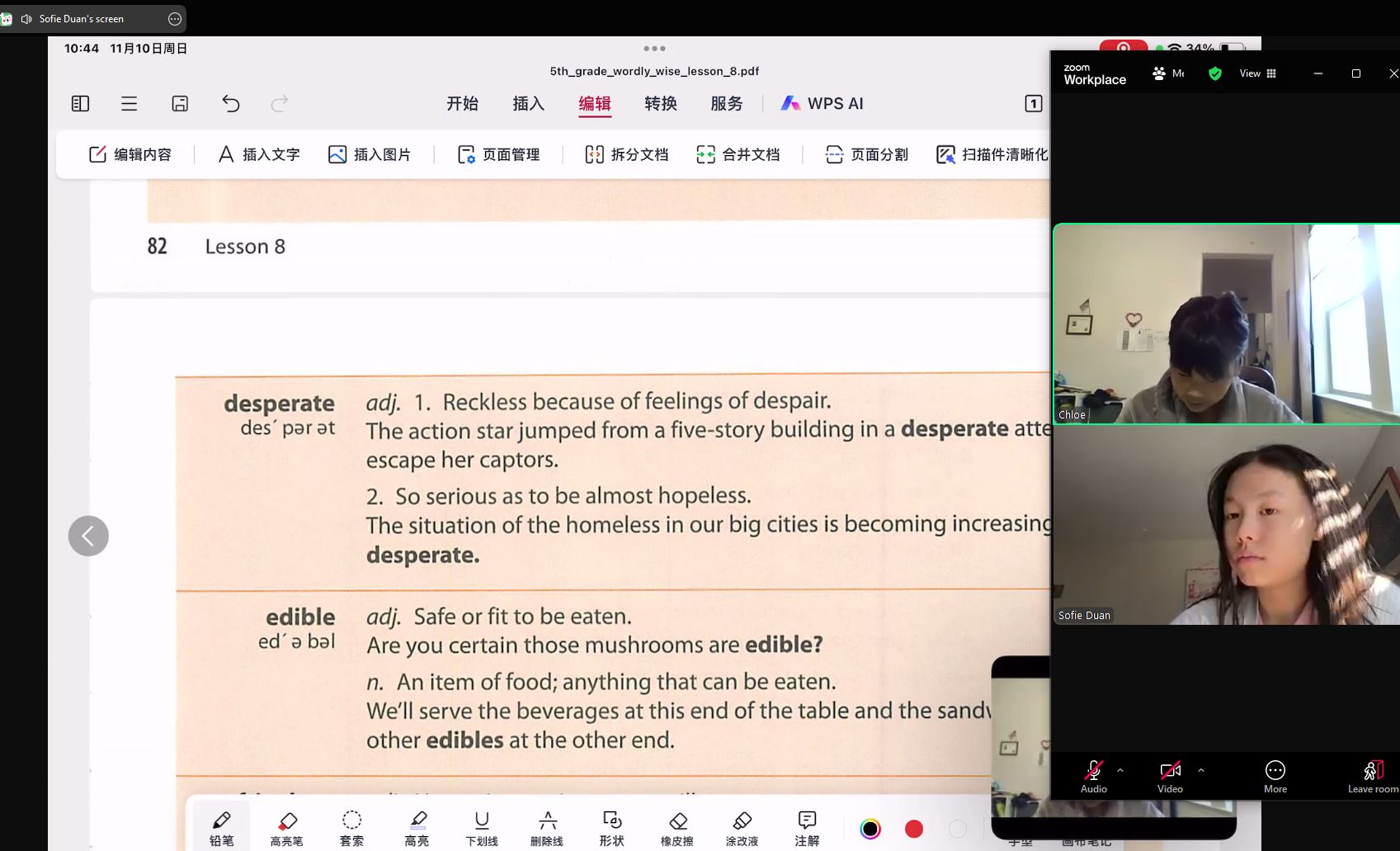Screen dimensions: 1400x851
Task: Select the 高亮 text highlight tool
Action: click(x=417, y=828)
